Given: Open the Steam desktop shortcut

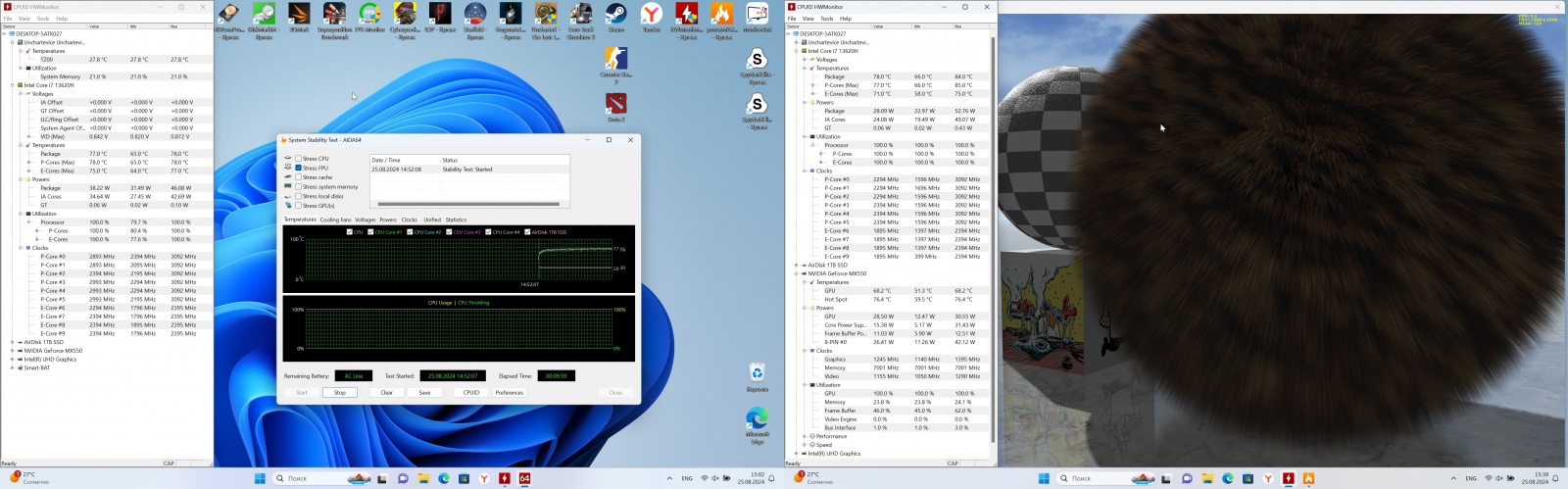Looking at the screenshot, I should click(x=616, y=15).
